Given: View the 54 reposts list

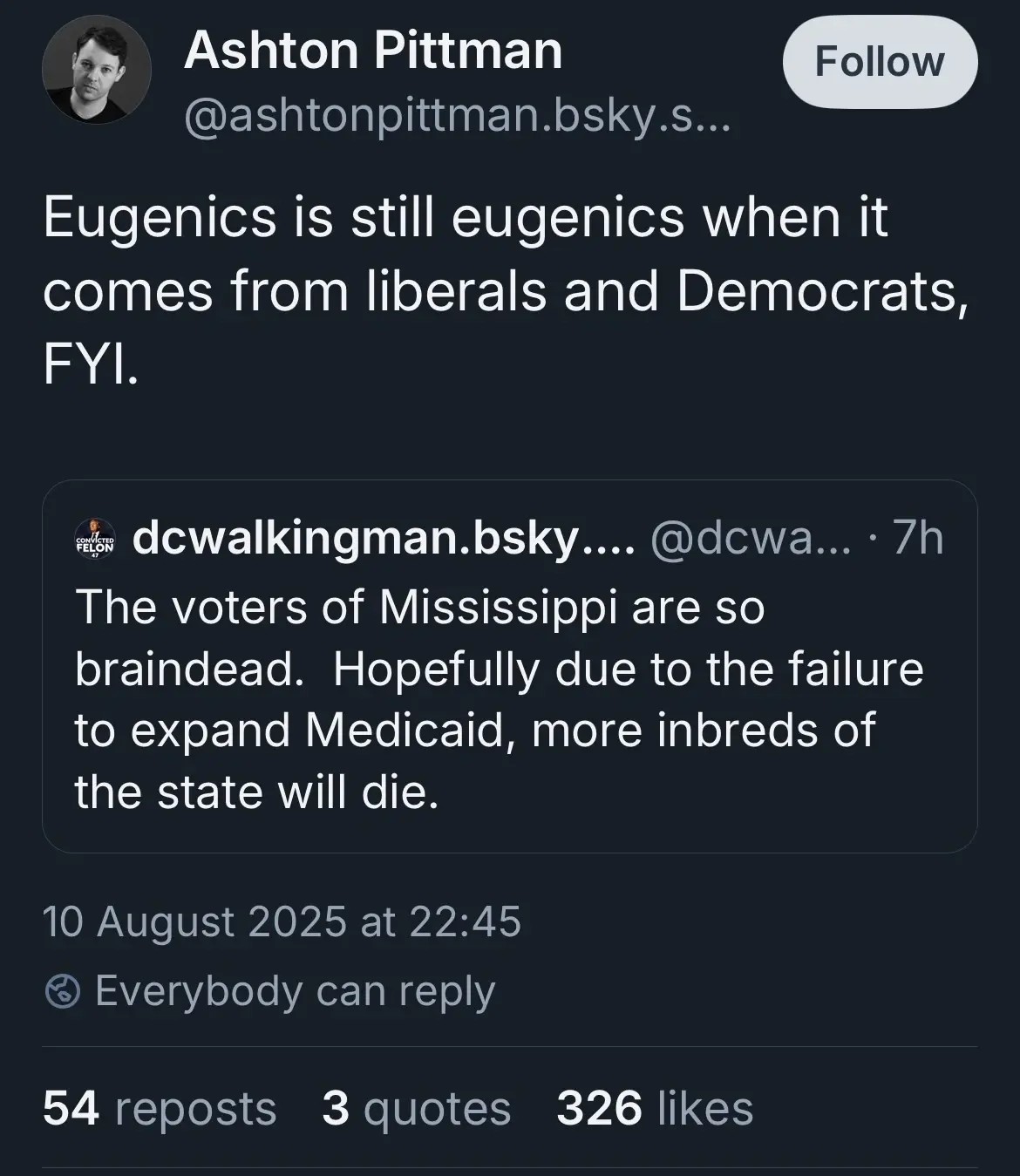Looking at the screenshot, I should [160, 1108].
